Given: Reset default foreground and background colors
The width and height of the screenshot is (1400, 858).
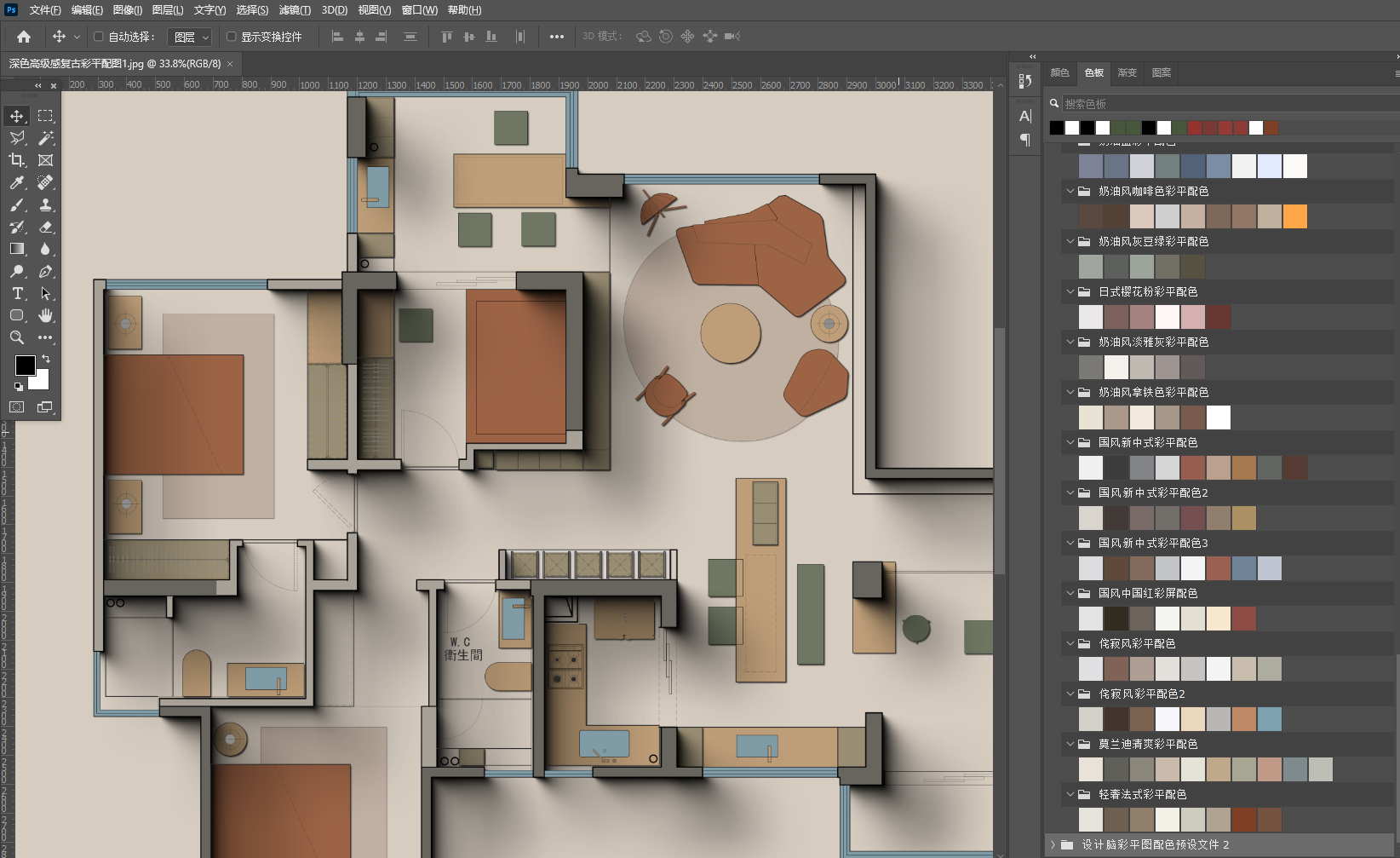Looking at the screenshot, I should coord(19,387).
